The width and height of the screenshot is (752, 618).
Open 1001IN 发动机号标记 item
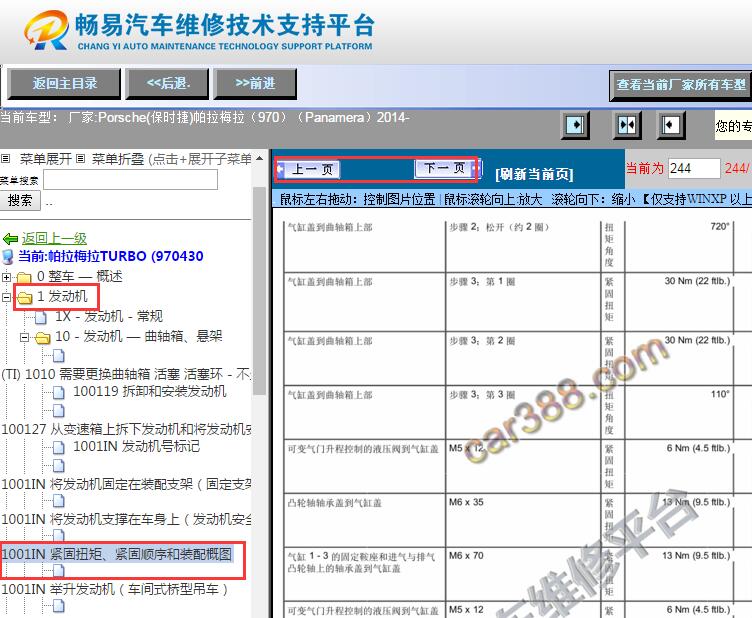point(136,446)
